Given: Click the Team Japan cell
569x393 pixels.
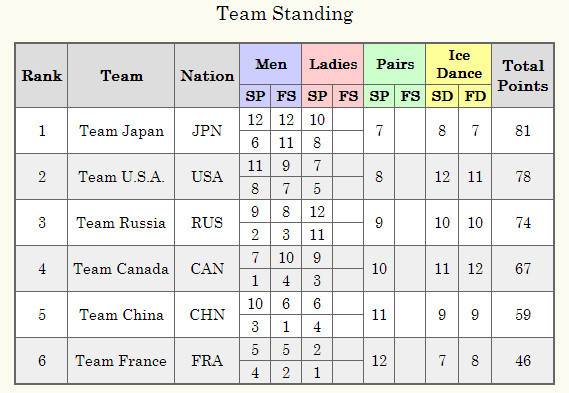Looking at the screenshot, I should click(x=121, y=131).
